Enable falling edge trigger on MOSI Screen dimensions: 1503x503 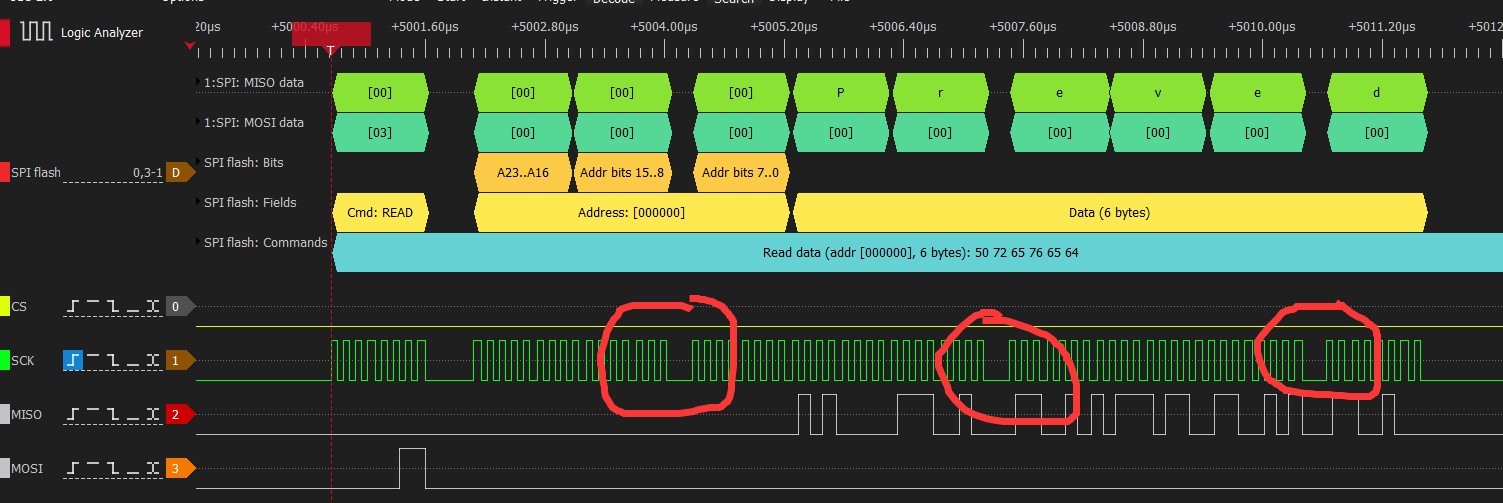tap(113, 467)
